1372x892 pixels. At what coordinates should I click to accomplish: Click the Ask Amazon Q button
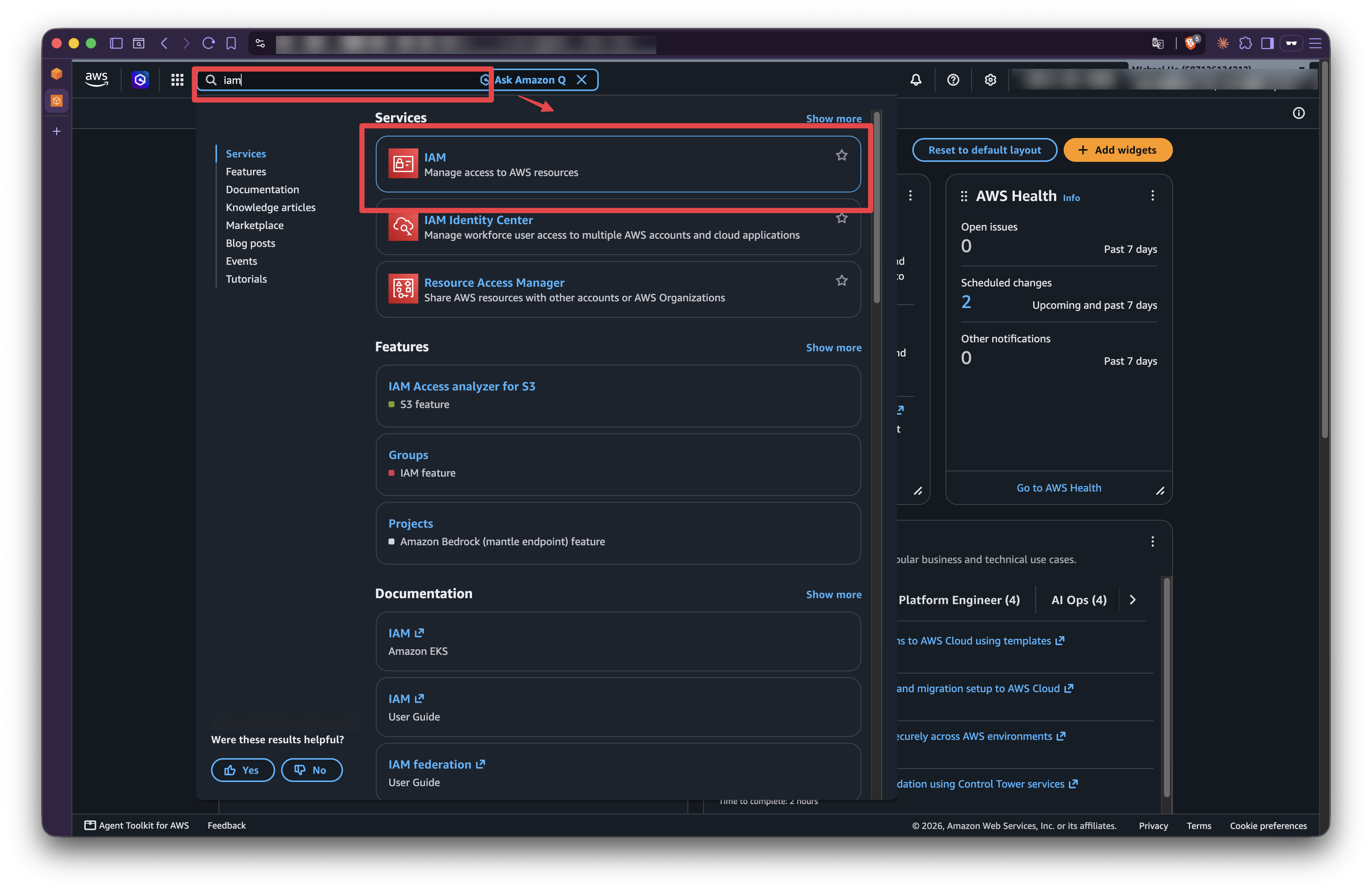[523, 79]
